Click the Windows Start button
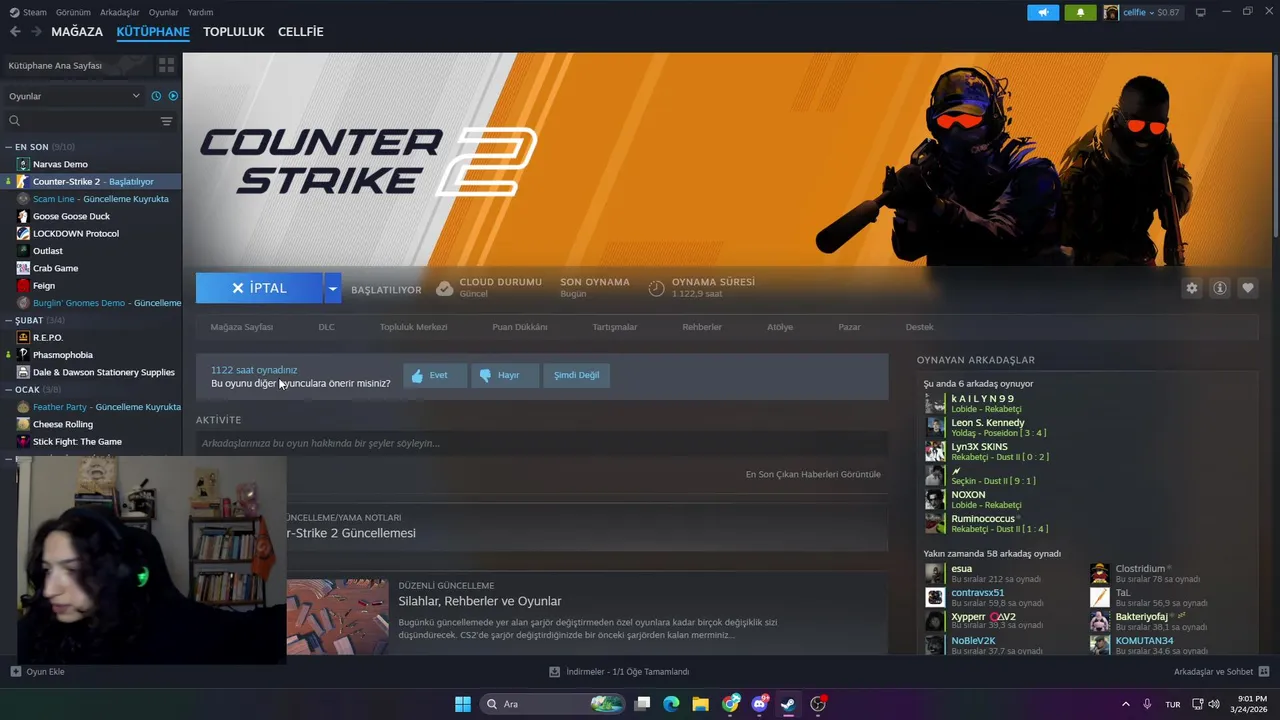The image size is (1280, 720). [463, 704]
